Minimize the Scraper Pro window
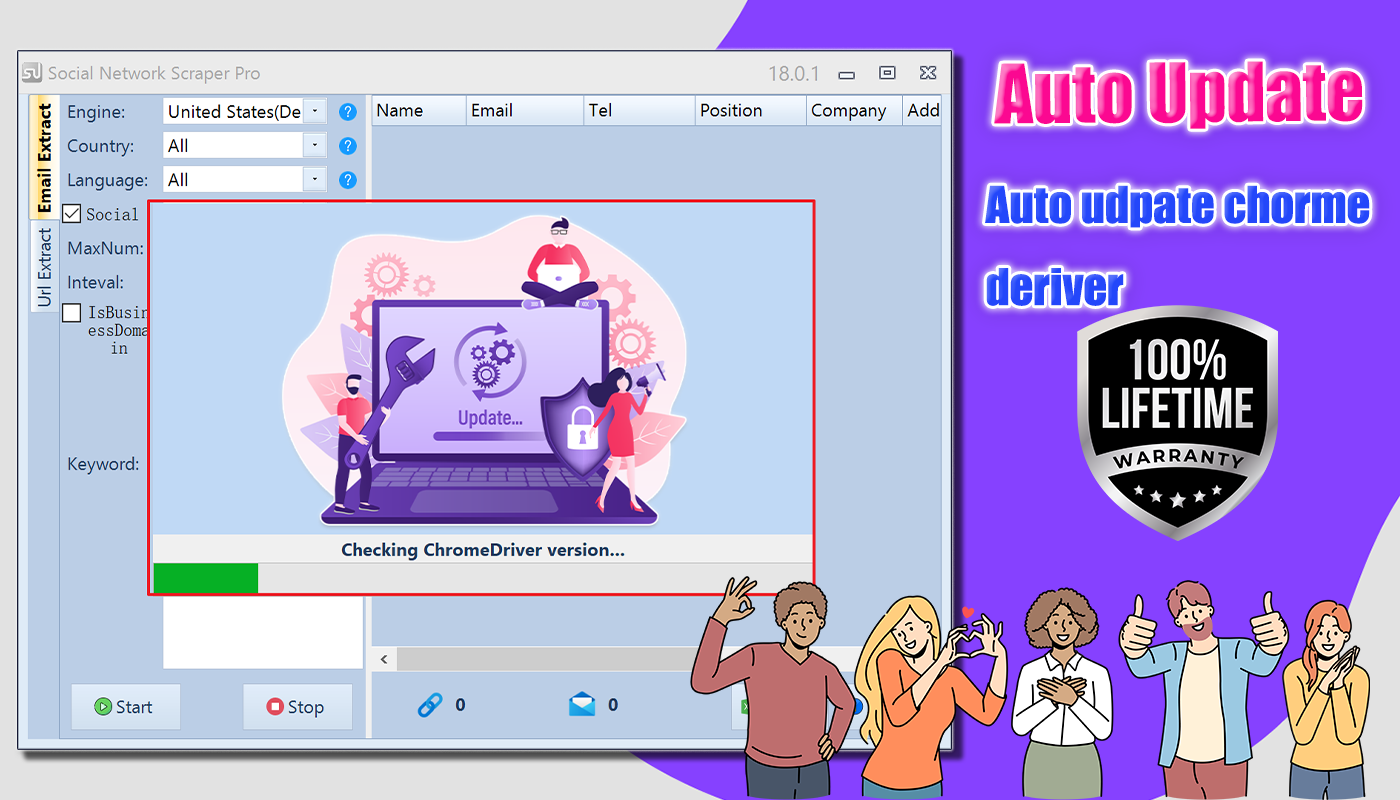The image size is (1400, 800). pos(847,75)
